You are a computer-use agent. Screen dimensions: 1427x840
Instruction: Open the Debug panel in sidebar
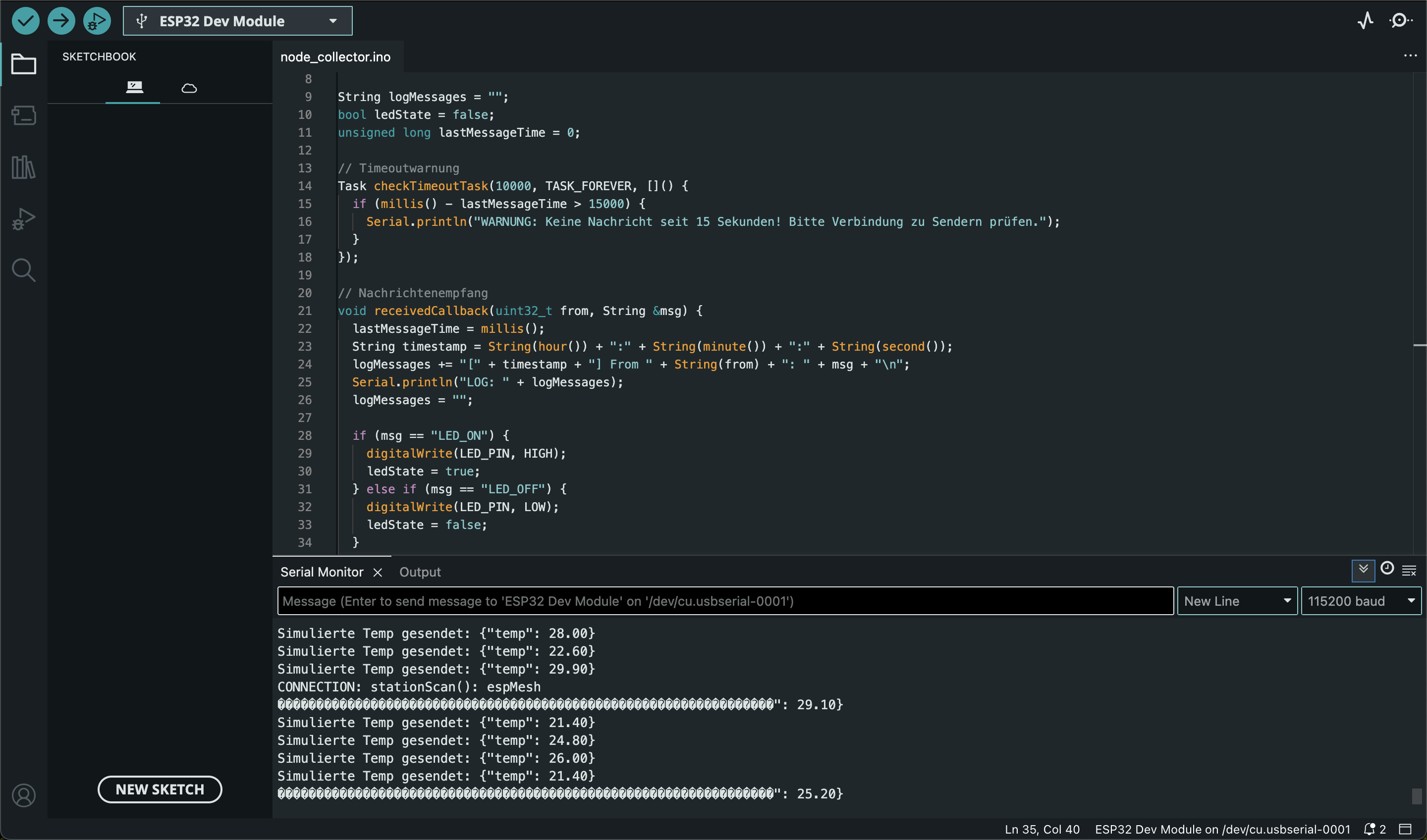tap(24, 218)
